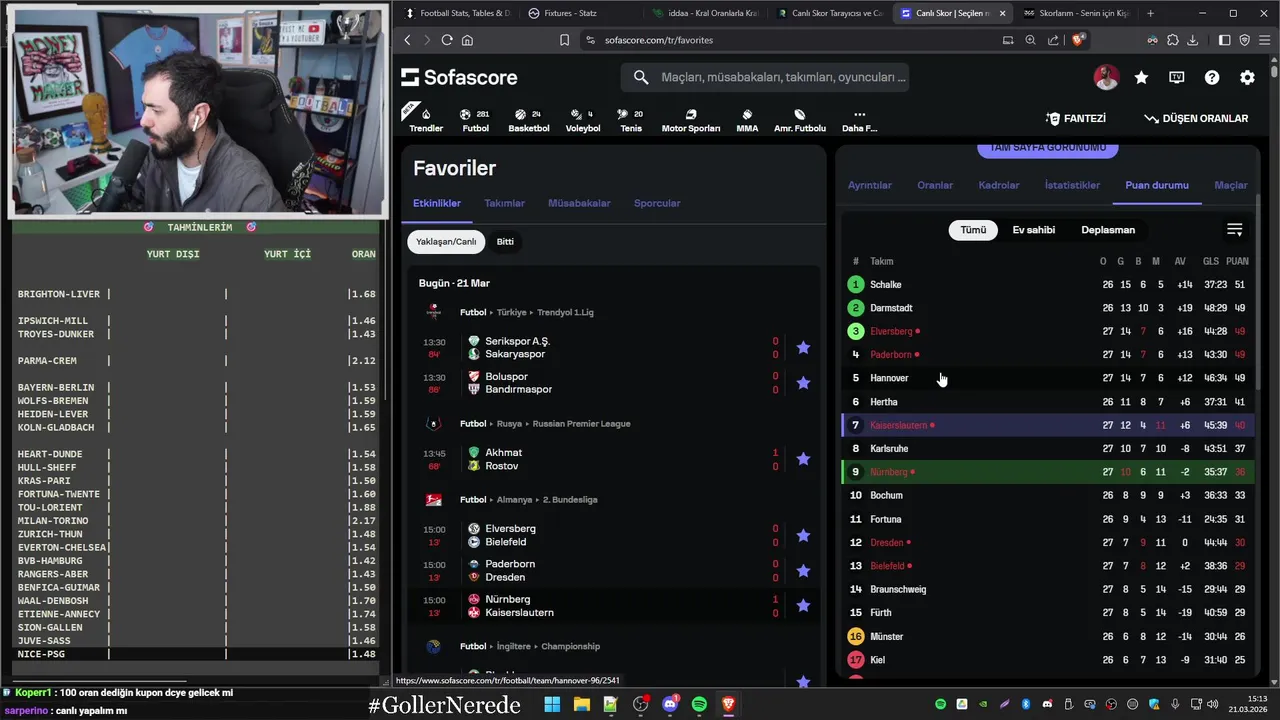This screenshot has height=720, width=1280.
Task: Open Hannover in the standings table
Action: (889, 378)
